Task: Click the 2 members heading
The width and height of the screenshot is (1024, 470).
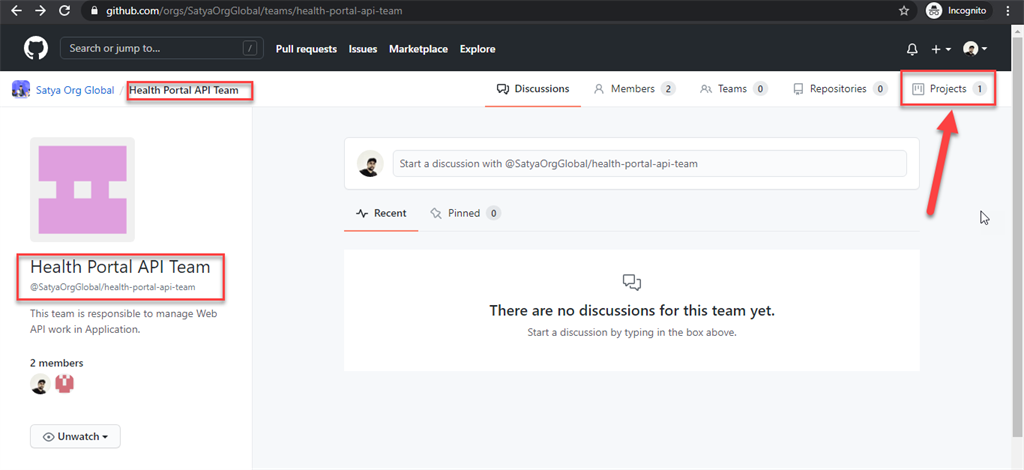Action: [57, 363]
